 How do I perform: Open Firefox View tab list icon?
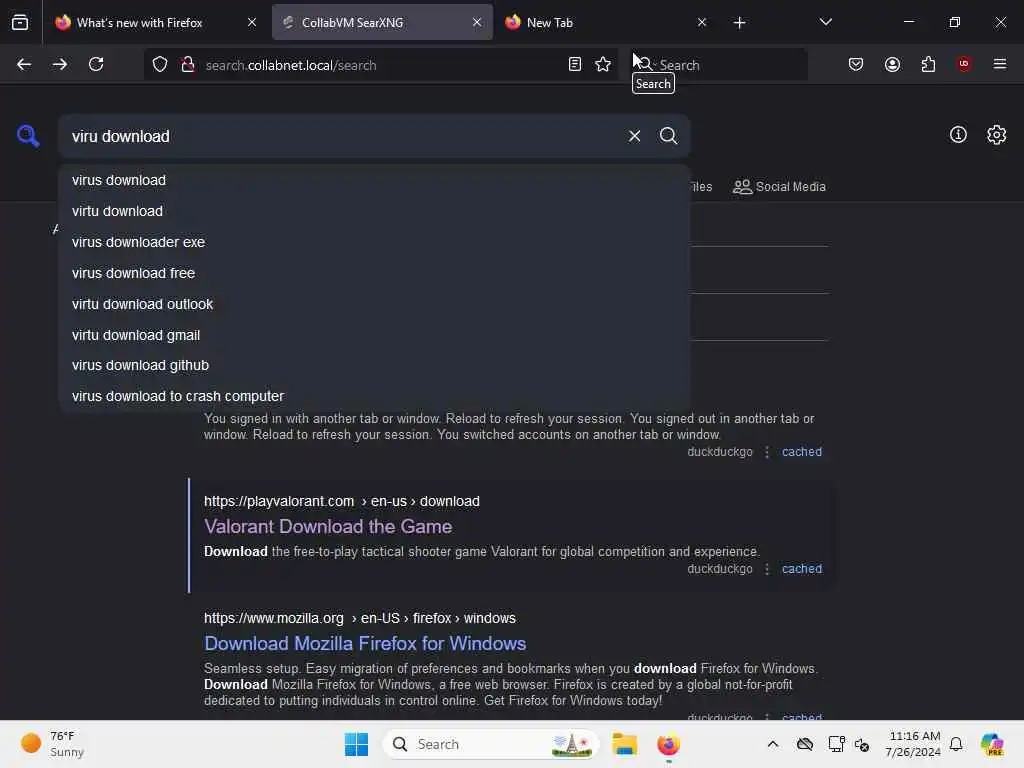(20, 22)
